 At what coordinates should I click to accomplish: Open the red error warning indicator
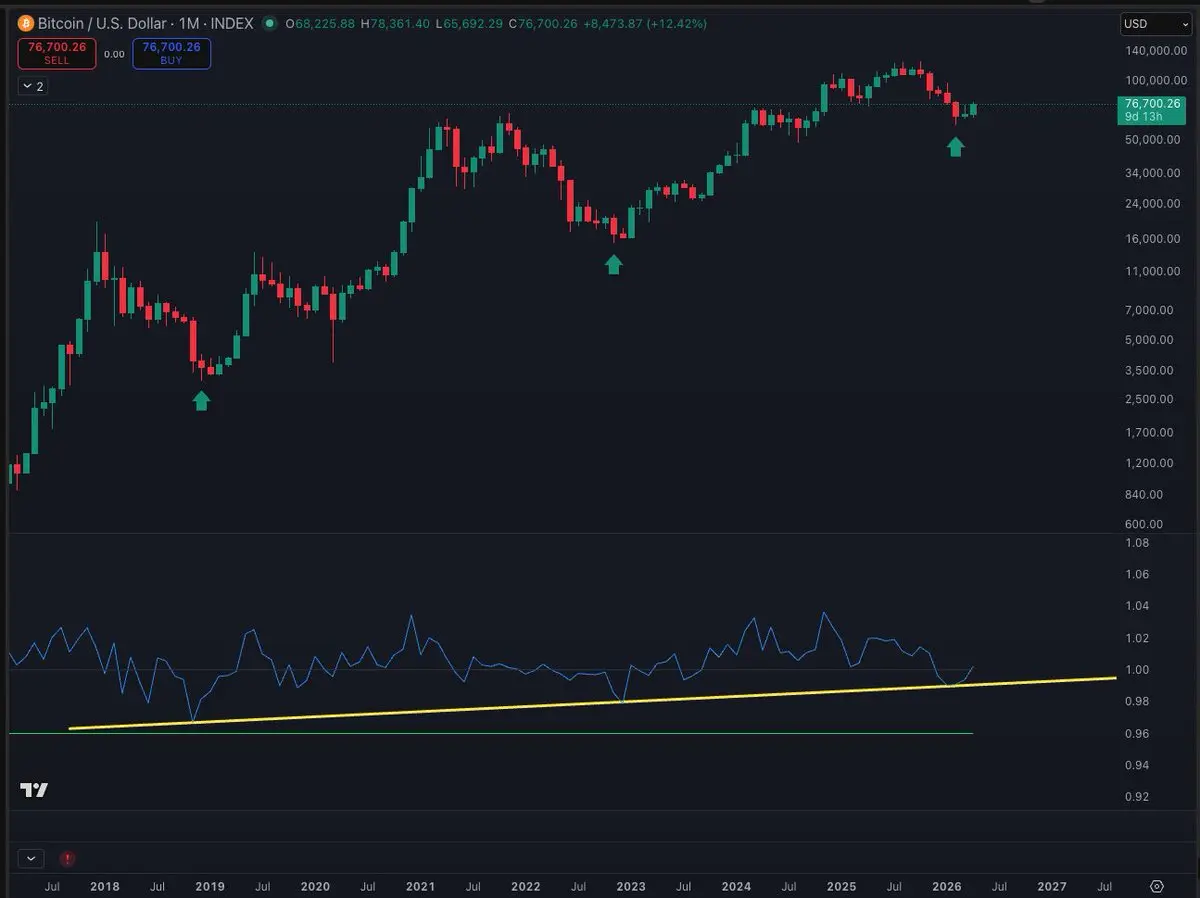[67, 858]
